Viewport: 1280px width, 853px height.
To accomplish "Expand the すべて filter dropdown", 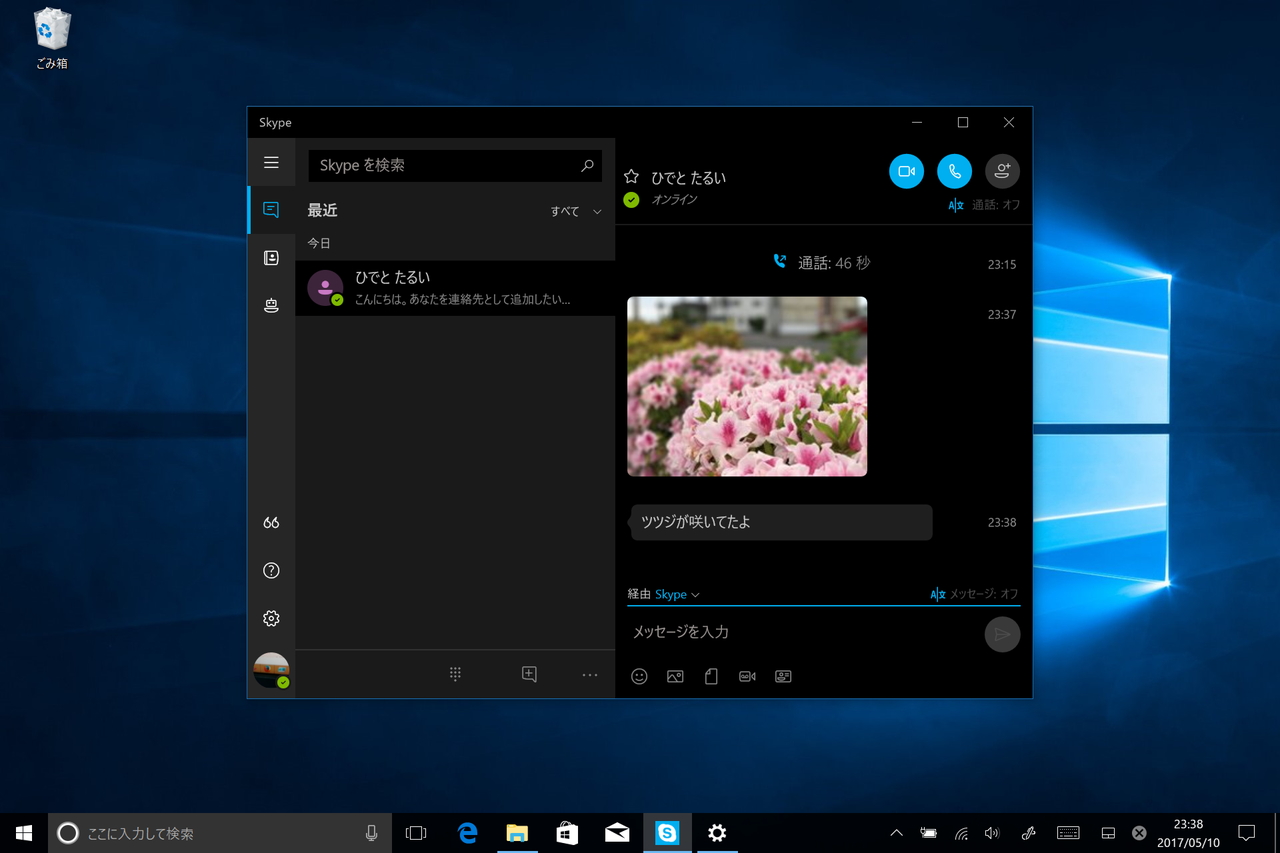I will (576, 211).
